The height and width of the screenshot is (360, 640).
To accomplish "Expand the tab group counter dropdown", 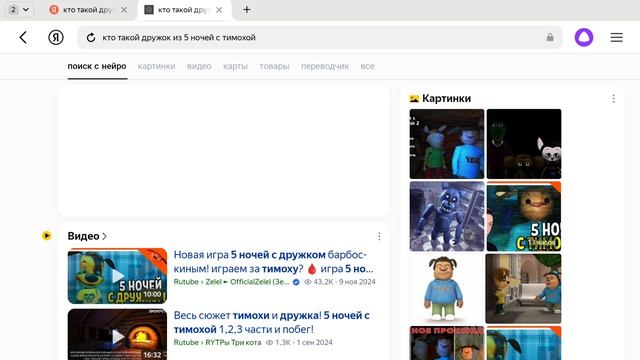I will coord(19,10).
